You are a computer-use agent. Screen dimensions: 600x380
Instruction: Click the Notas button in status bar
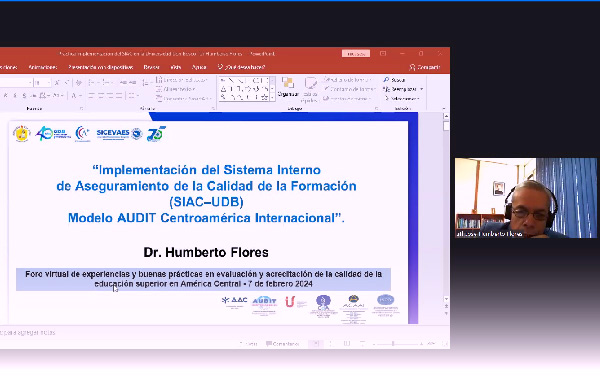(x=248, y=344)
